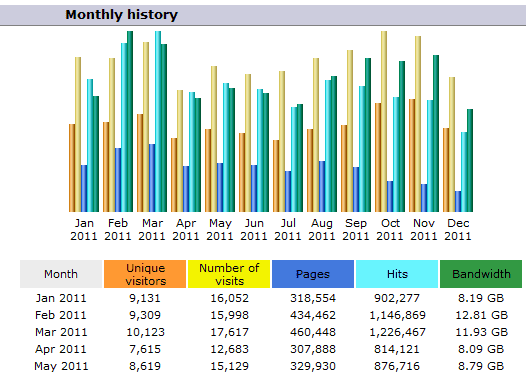Viewport: 526px width, 377px height.
Task: Click the Jun 2011 chart axis label
Action: point(254,229)
